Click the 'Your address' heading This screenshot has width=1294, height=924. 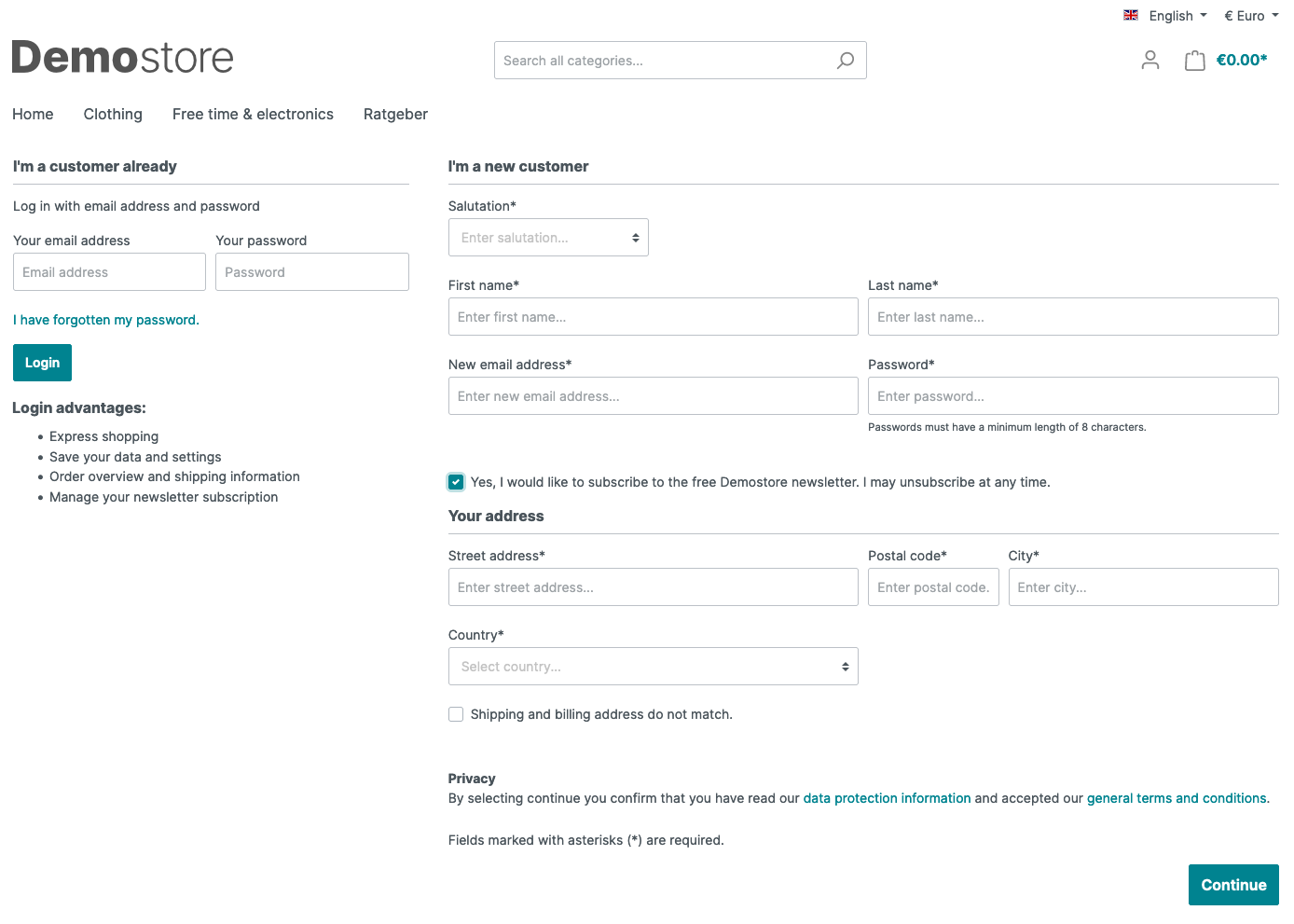[x=496, y=516]
